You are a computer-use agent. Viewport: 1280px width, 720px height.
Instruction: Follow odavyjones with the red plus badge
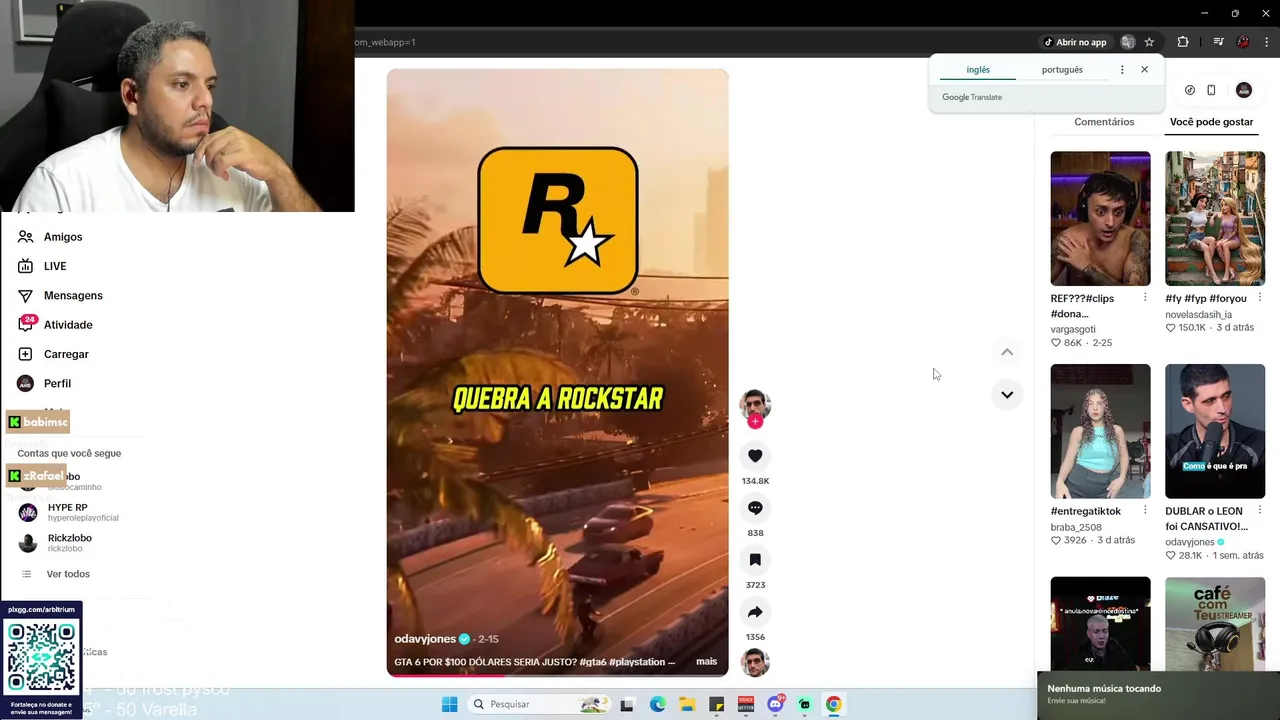coord(755,422)
